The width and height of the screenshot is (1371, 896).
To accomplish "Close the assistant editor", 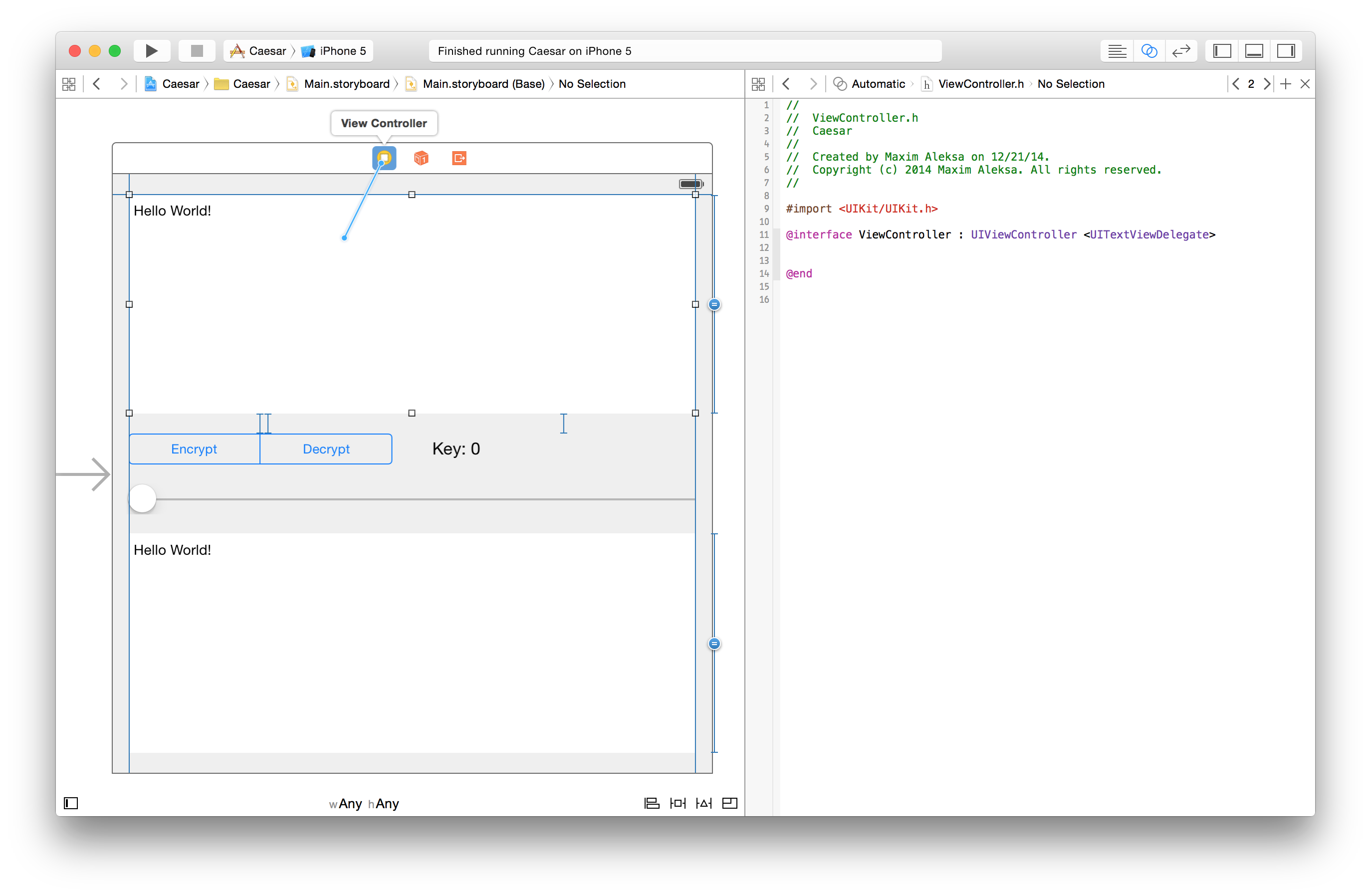I will pyautogui.click(x=1305, y=84).
